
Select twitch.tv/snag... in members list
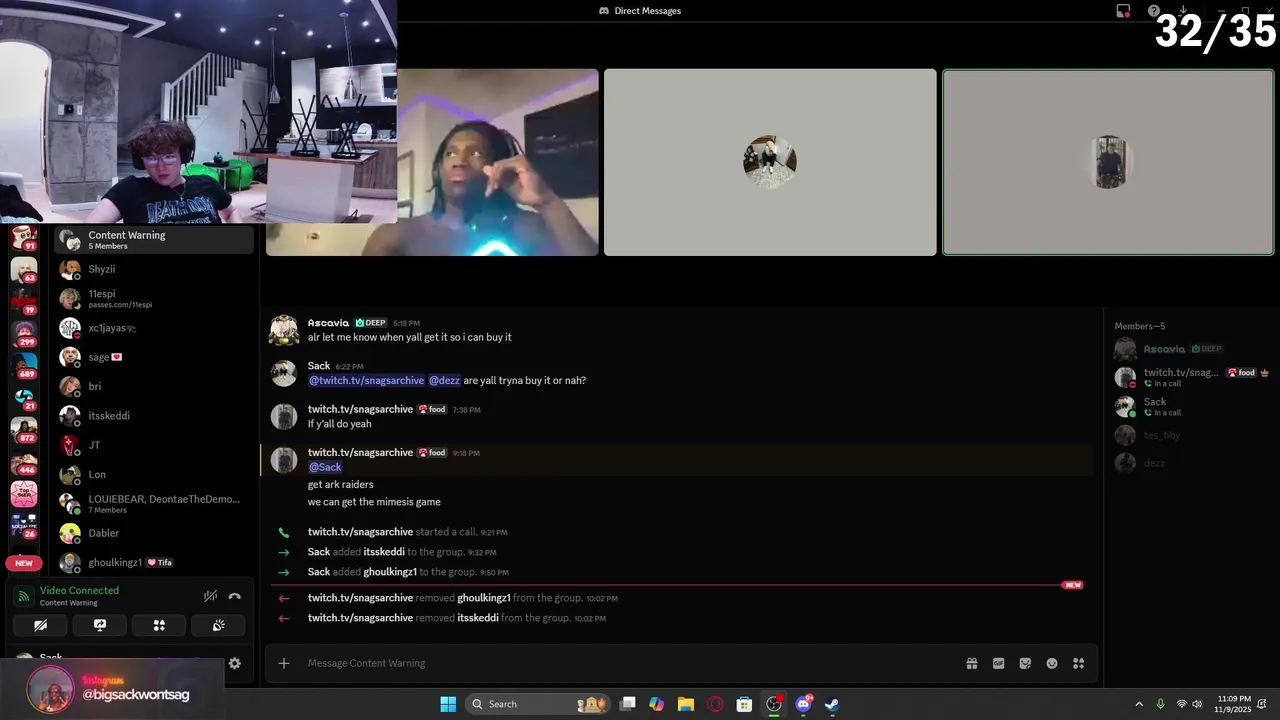[1190, 377]
